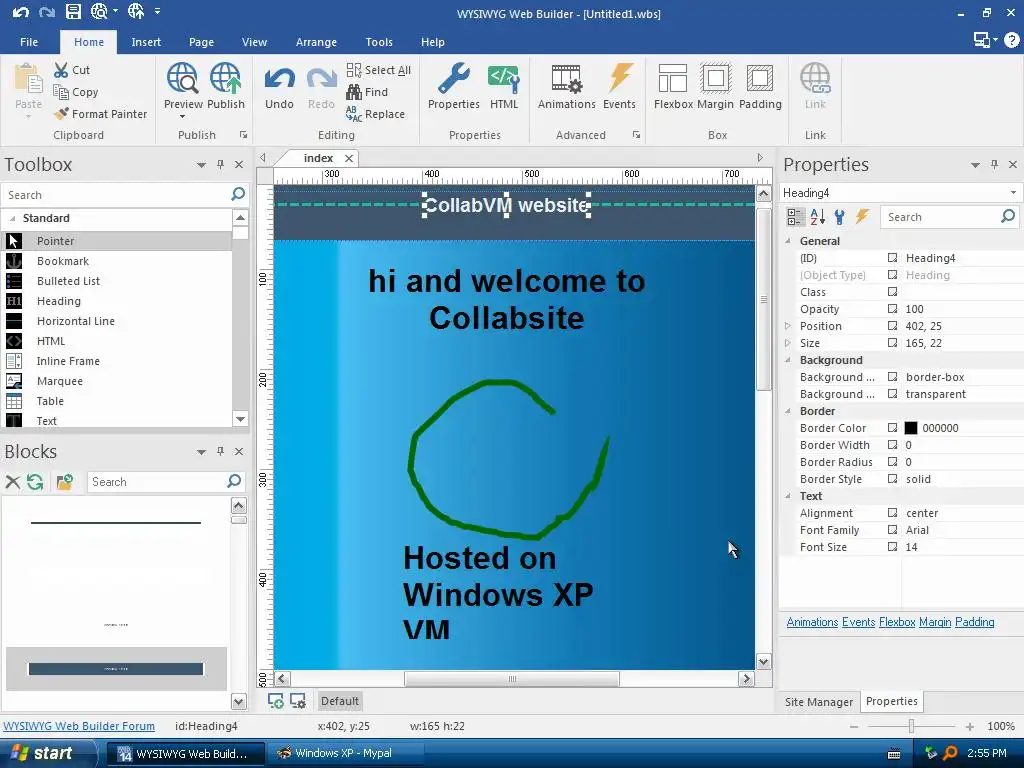Switch to the Page ribbon tab

(x=201, y=42)
